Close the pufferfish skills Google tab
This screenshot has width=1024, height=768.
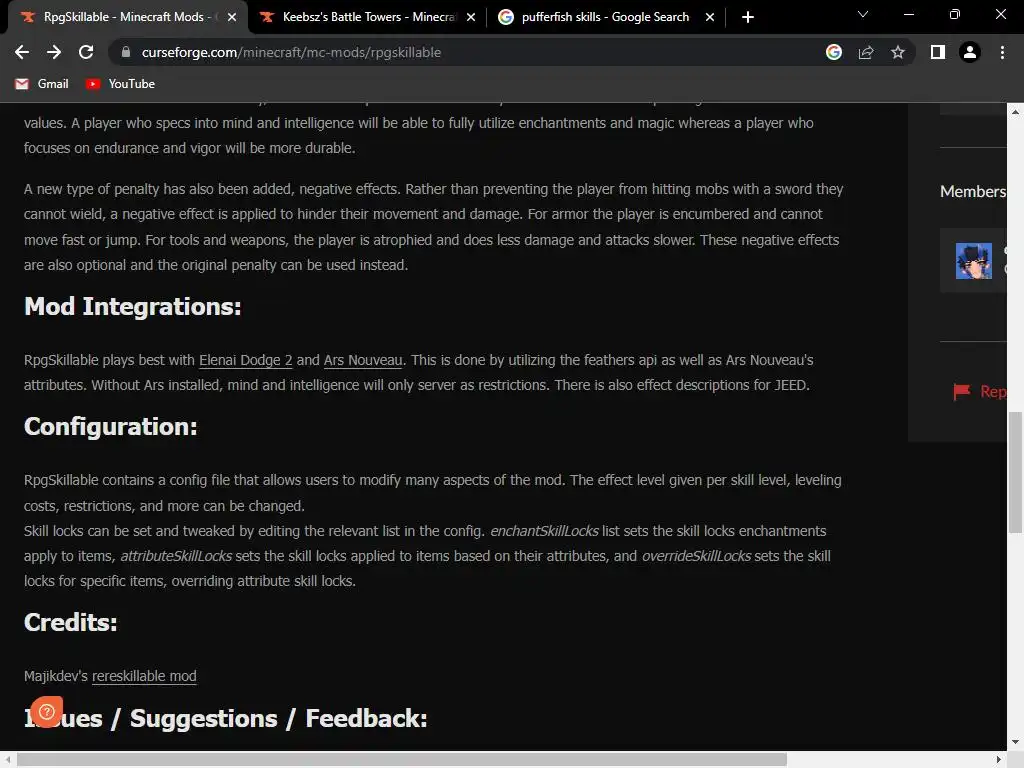tap(710, 17)
